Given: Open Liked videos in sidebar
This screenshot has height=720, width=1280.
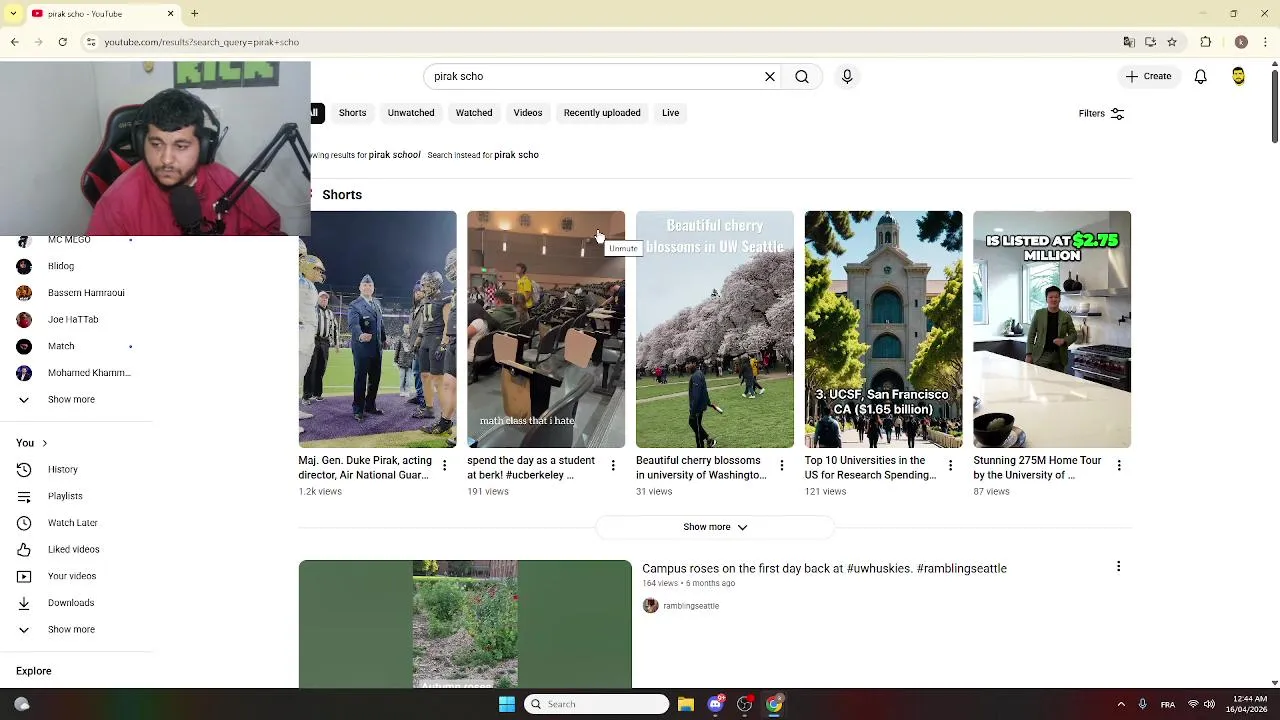Looking at the screenshot, I should pos(76,549).
